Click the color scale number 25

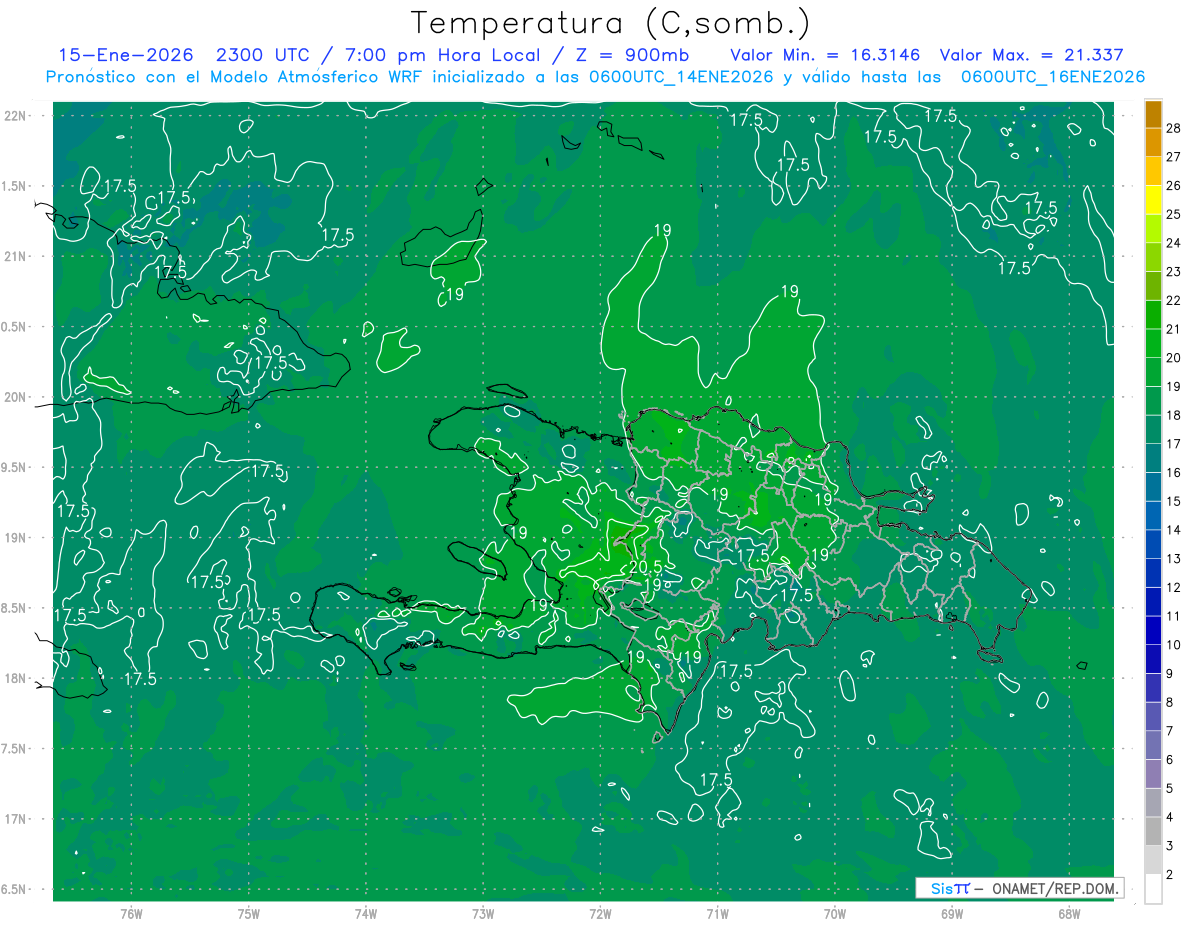tap(1173, 214)
